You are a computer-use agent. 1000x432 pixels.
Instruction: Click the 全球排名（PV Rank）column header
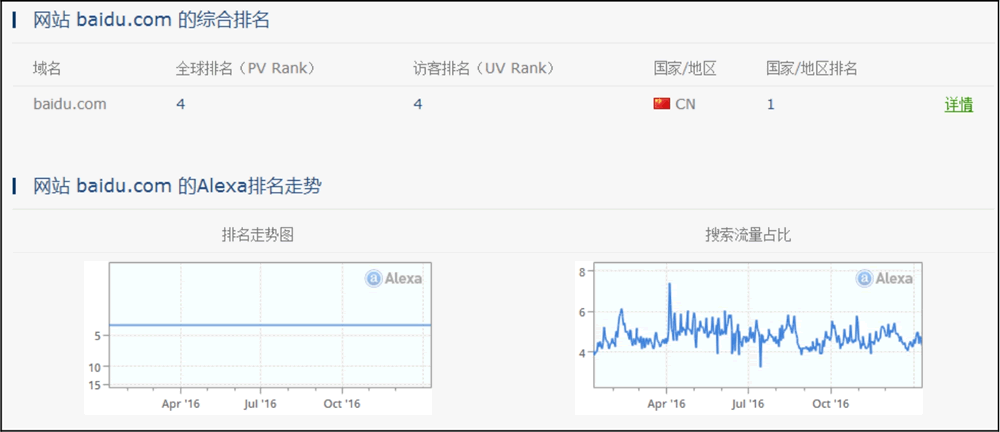click(247, 68)
